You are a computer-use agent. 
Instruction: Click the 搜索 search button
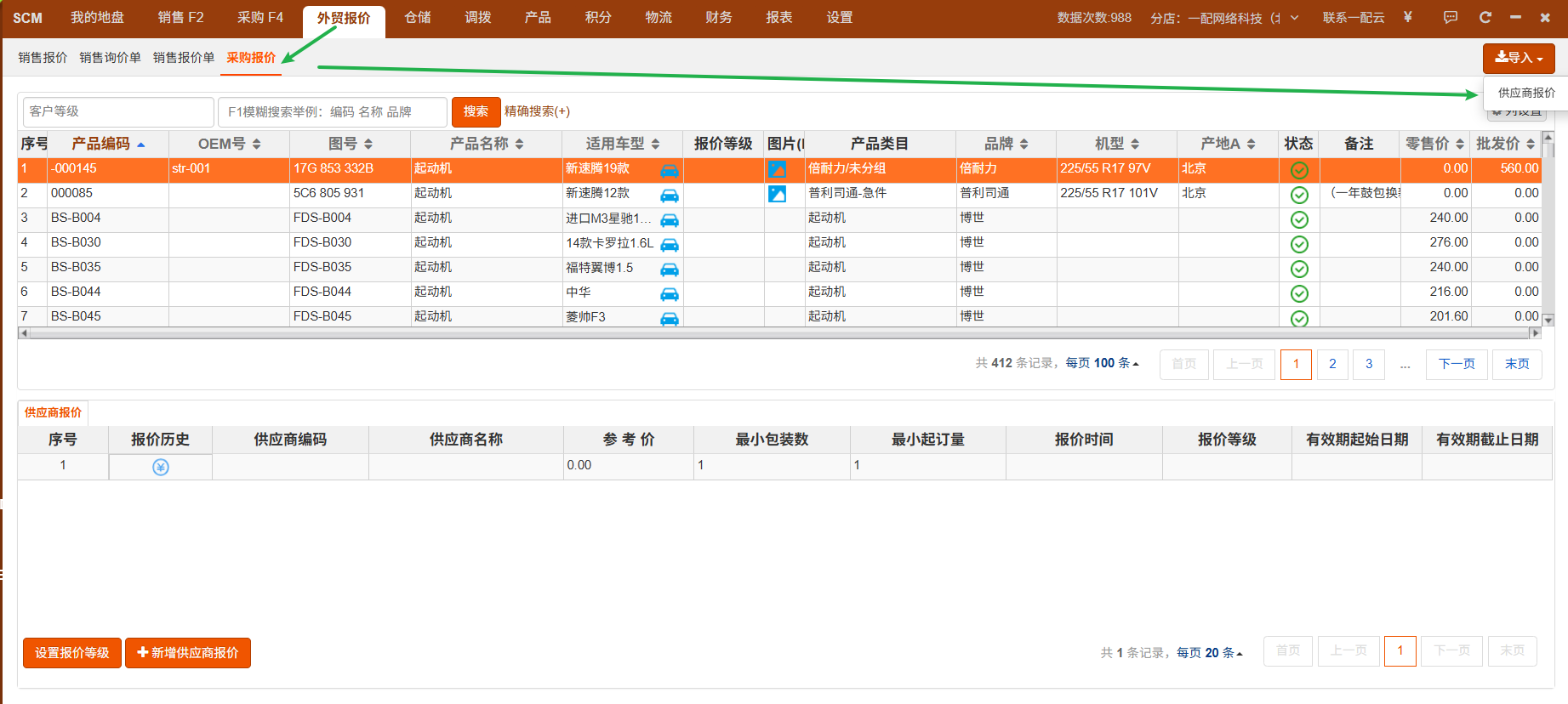tap(476, 111)
